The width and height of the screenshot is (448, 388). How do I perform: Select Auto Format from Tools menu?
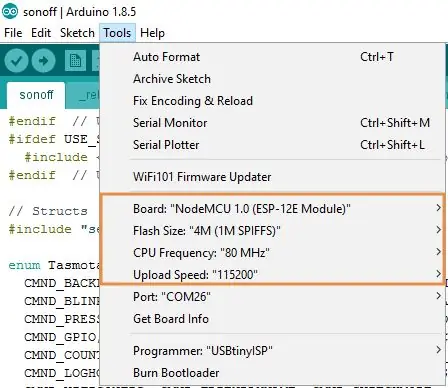pos(273,57)
